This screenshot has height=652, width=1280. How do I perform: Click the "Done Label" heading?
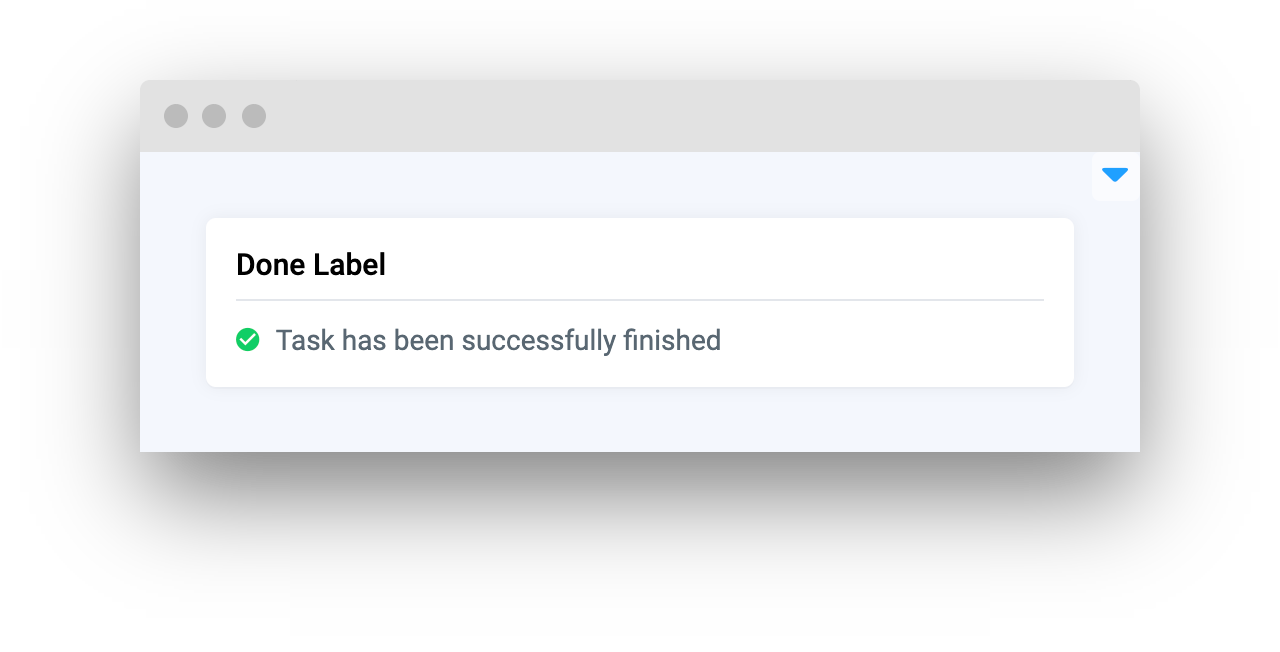click(311, 265)
